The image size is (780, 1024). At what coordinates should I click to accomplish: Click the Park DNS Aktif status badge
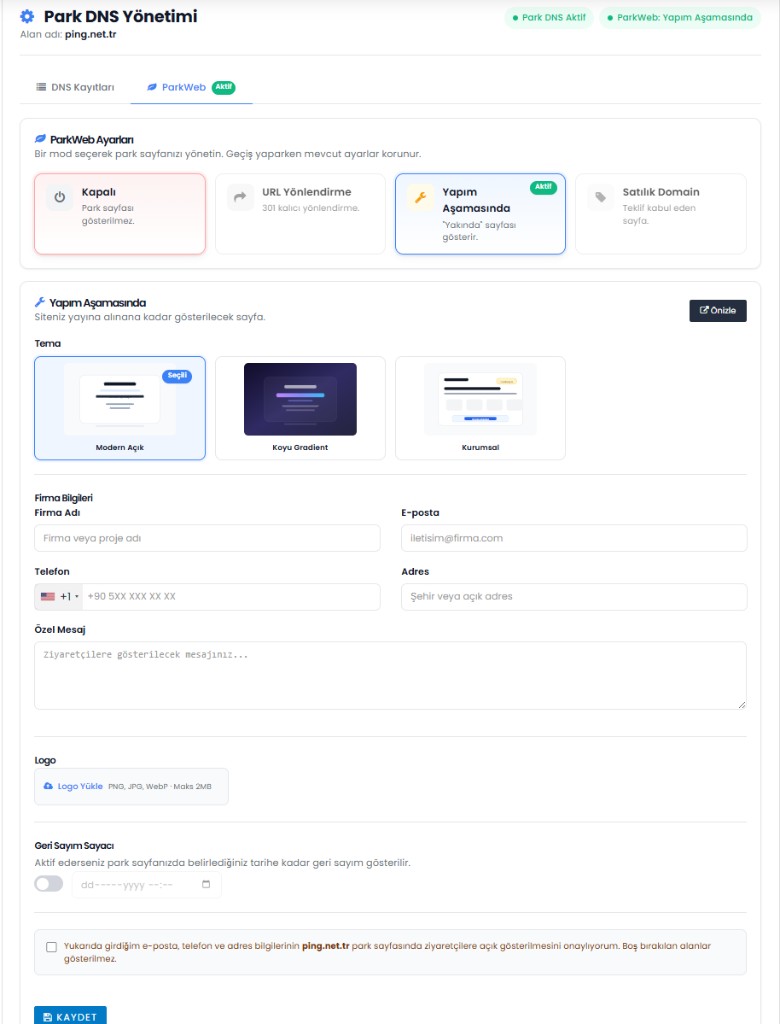pos(549,18)
